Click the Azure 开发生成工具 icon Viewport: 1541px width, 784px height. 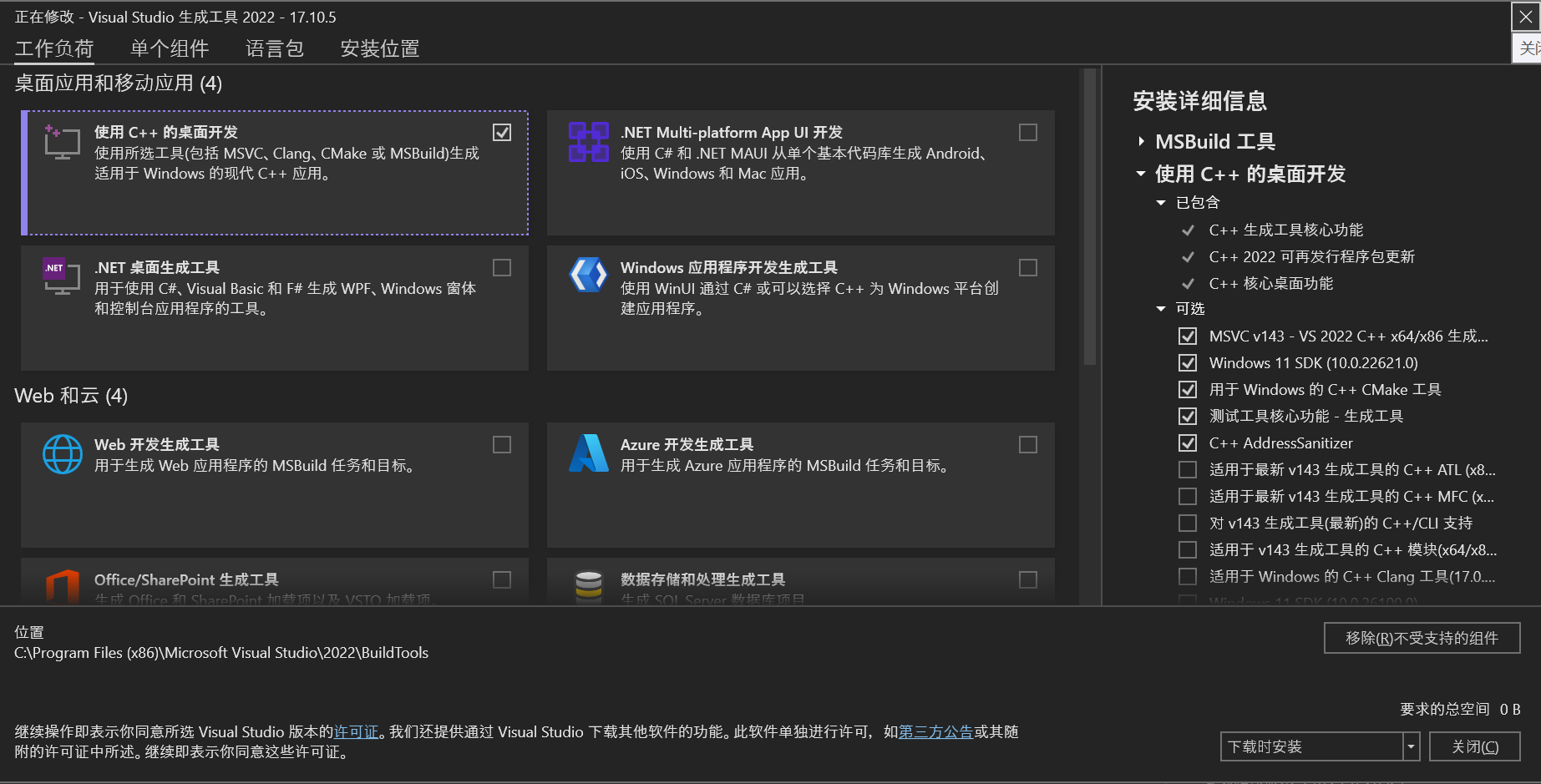coord(589,453)
